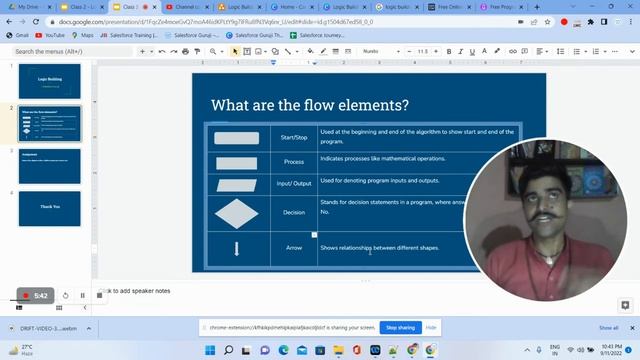Select the Logic Building slide thumbnail
The height and width of the screenshot is (360, 640).
tap(49, 81)
